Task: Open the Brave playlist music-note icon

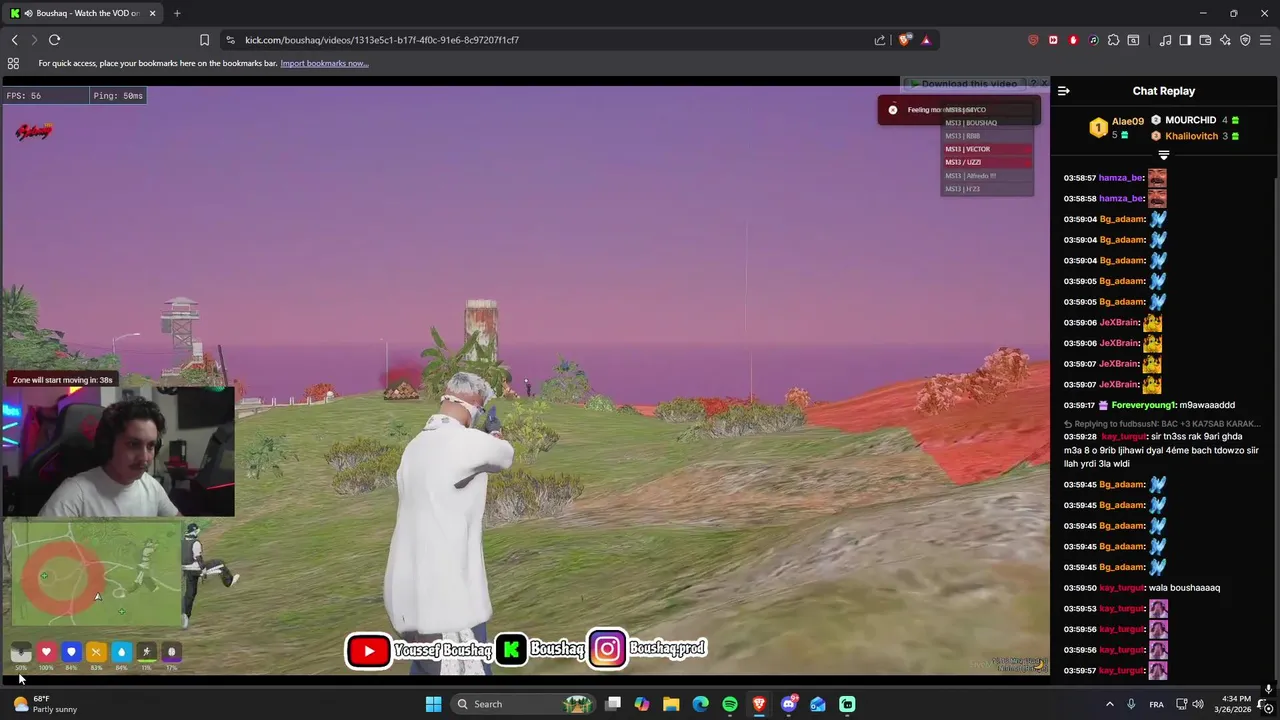Action: (x=1165, y=40)
